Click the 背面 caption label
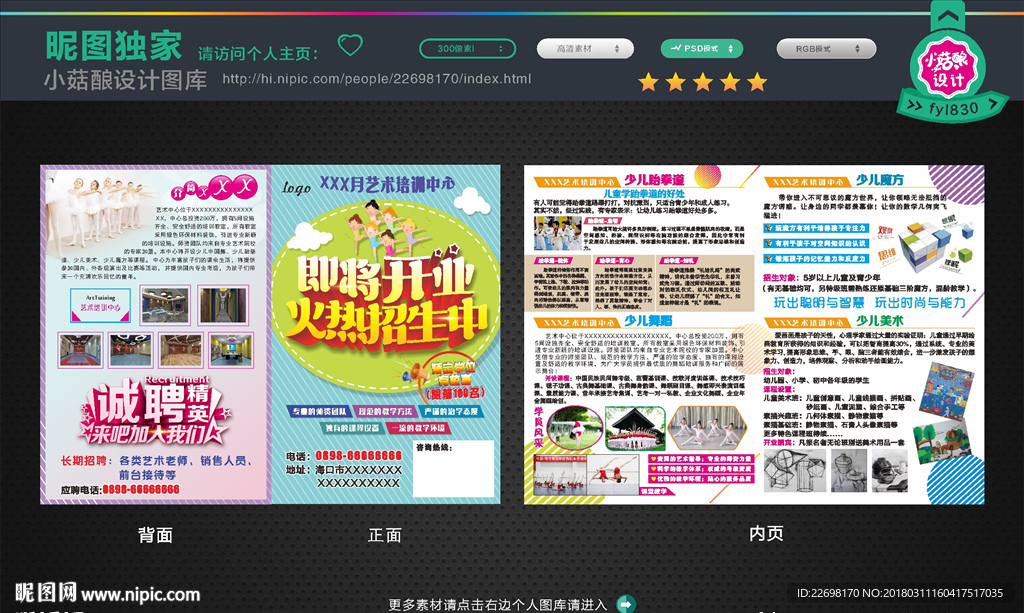 pyautogui.click(x=155, y=535)
